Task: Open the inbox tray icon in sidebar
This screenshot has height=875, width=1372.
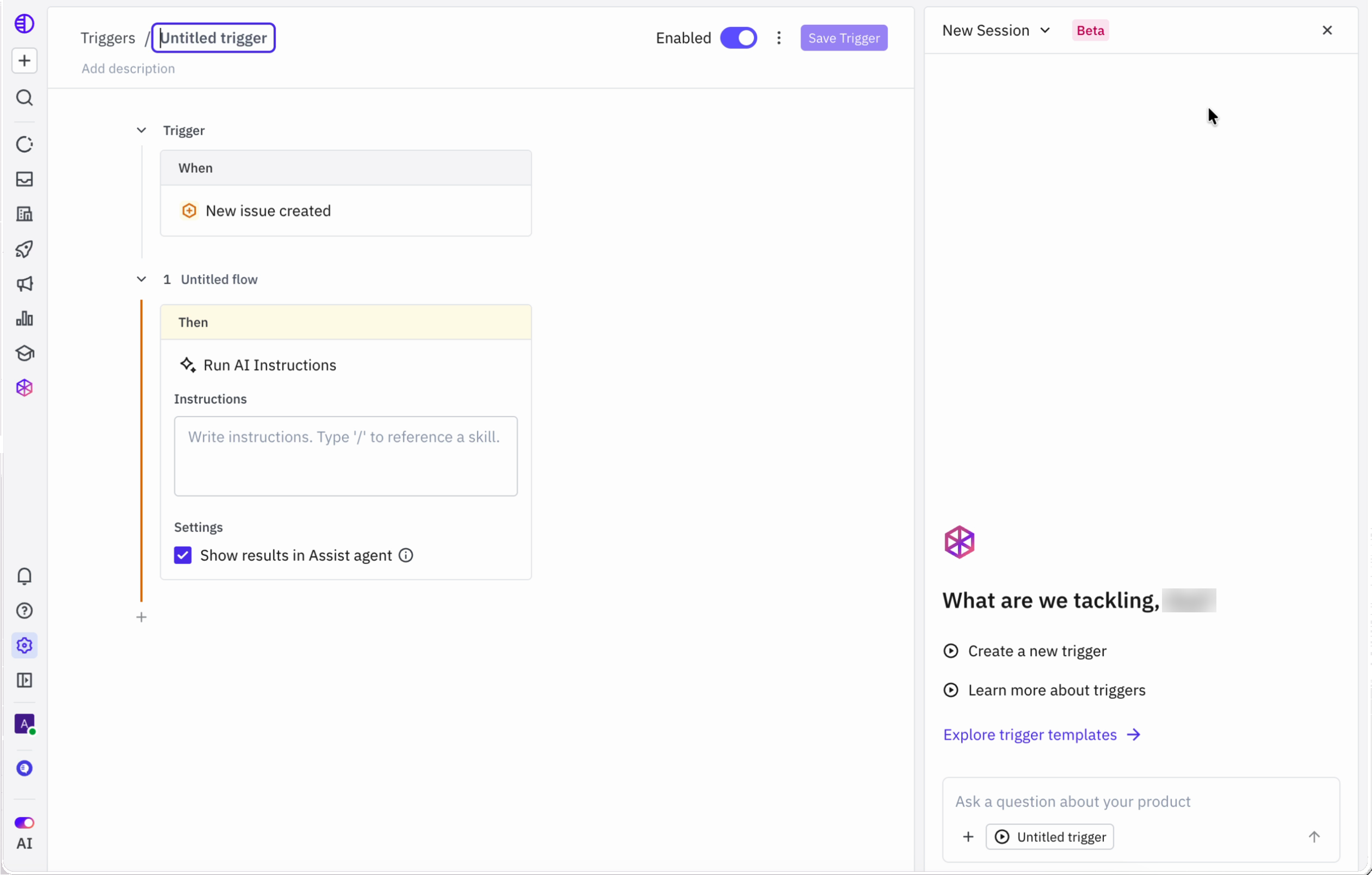Action: [x=24, y=179]
